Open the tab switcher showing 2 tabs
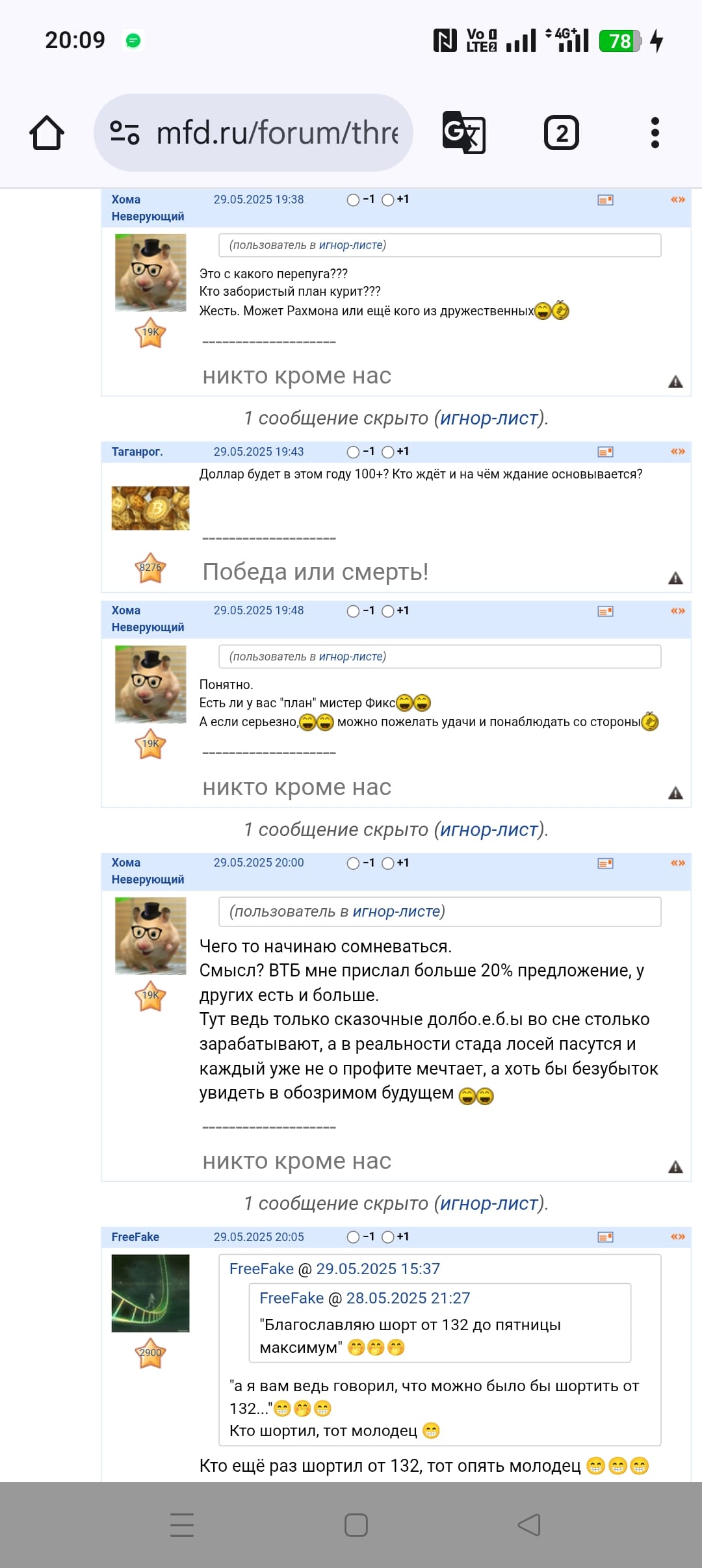This screenshot has height=1568, width=702. 561,133
